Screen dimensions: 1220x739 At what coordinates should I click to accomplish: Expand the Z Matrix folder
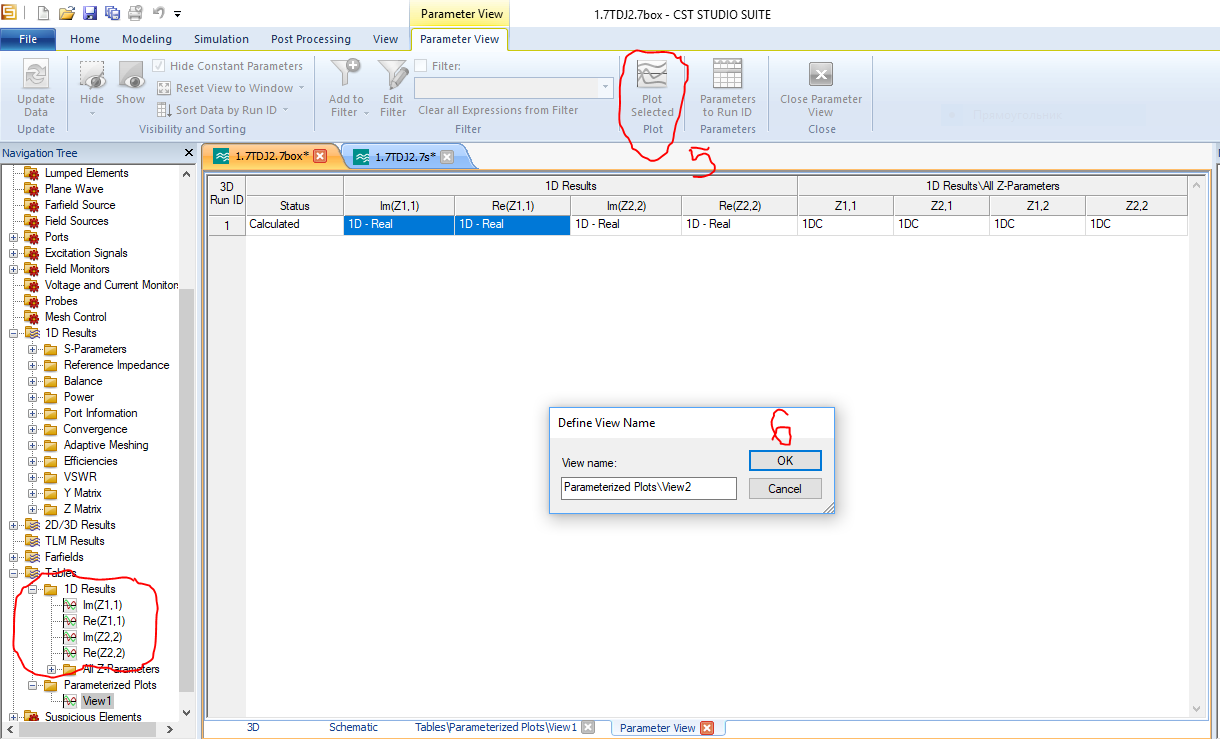pos(33,509)
